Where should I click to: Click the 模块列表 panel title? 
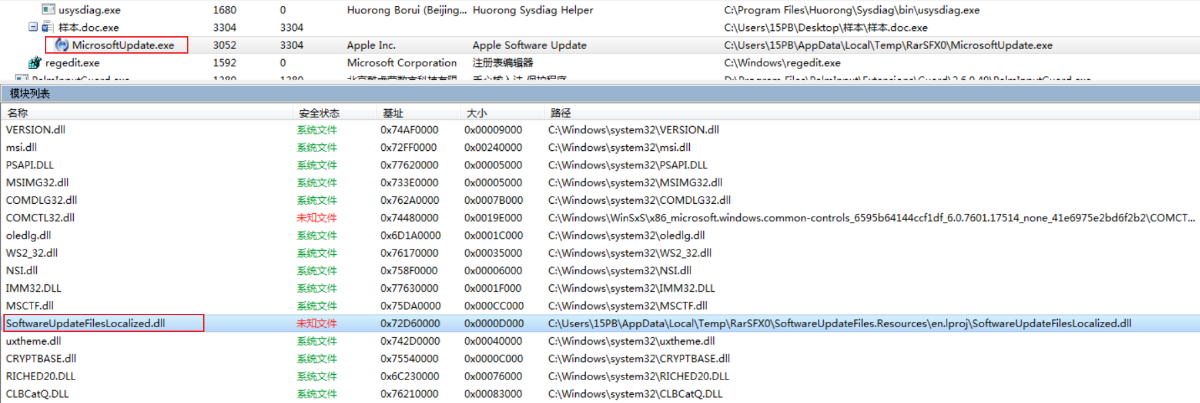click(x=30, y=94)
